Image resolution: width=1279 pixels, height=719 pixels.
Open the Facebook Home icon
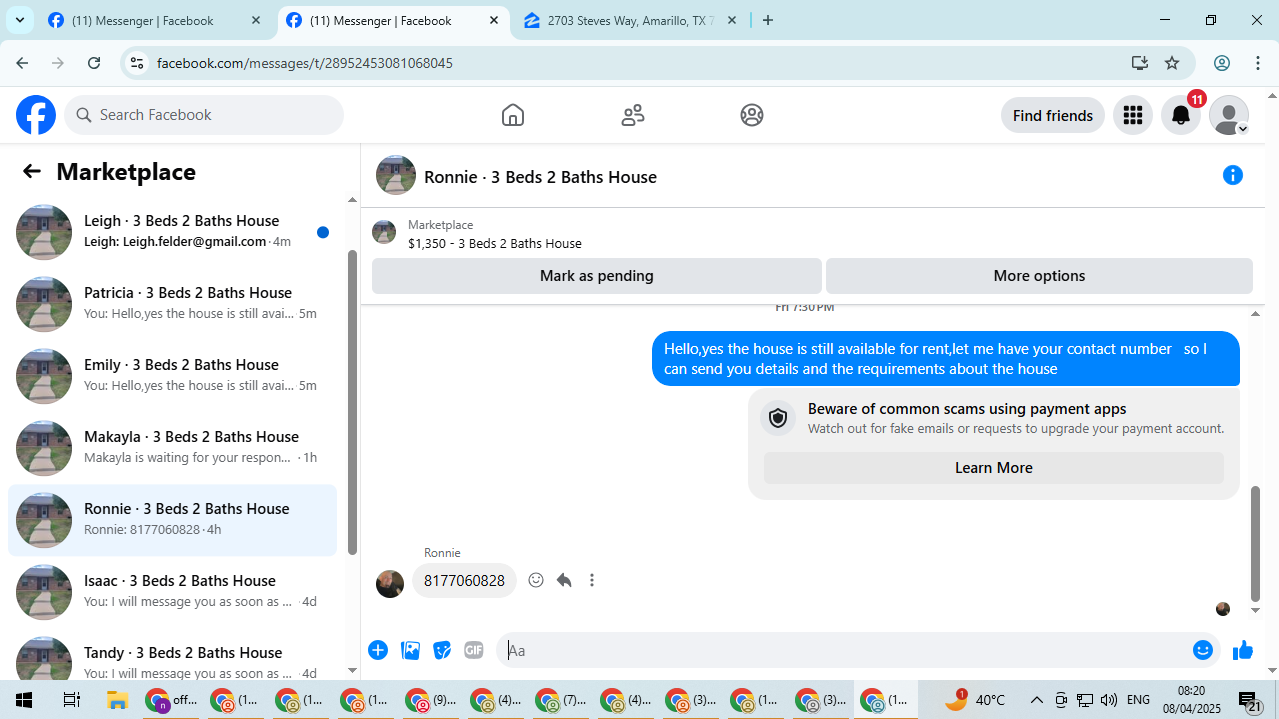click(513, 115)
